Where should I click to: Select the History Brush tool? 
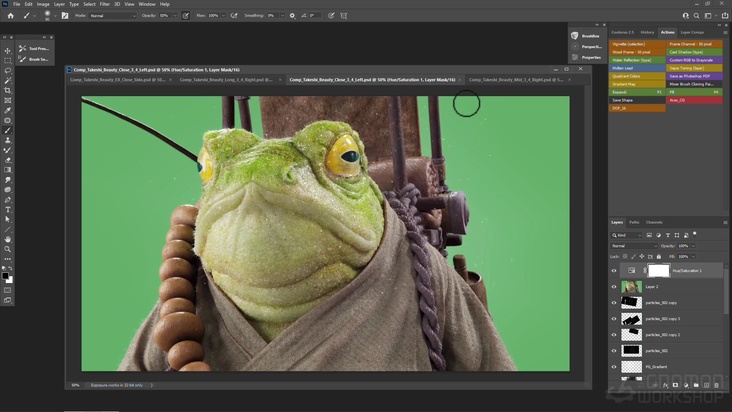click(x=7, y=150)
